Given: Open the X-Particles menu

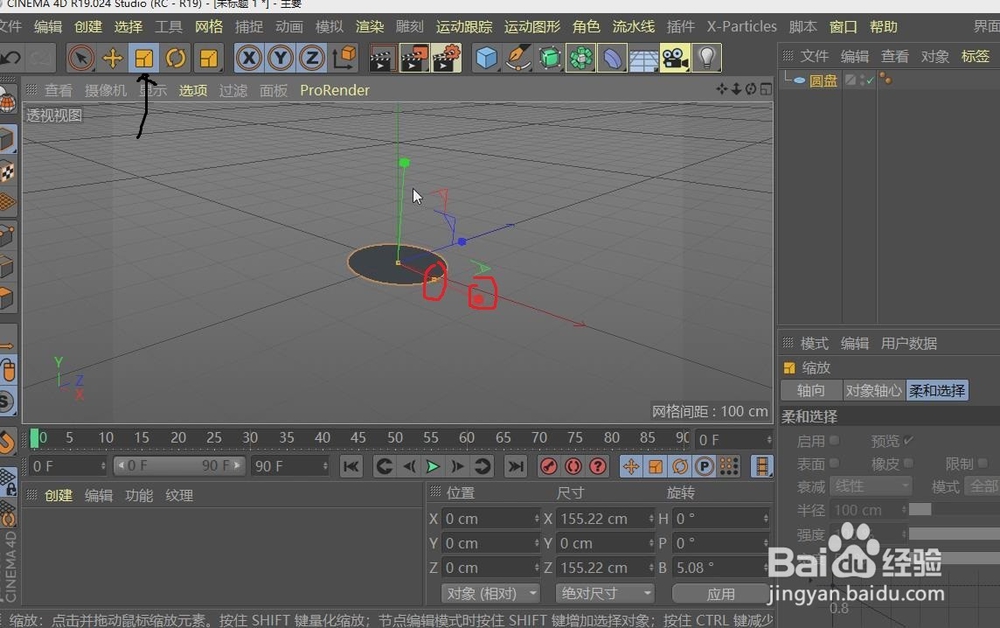Looking at the screenshot, I should pyautogui.click(x=742, y=27).
